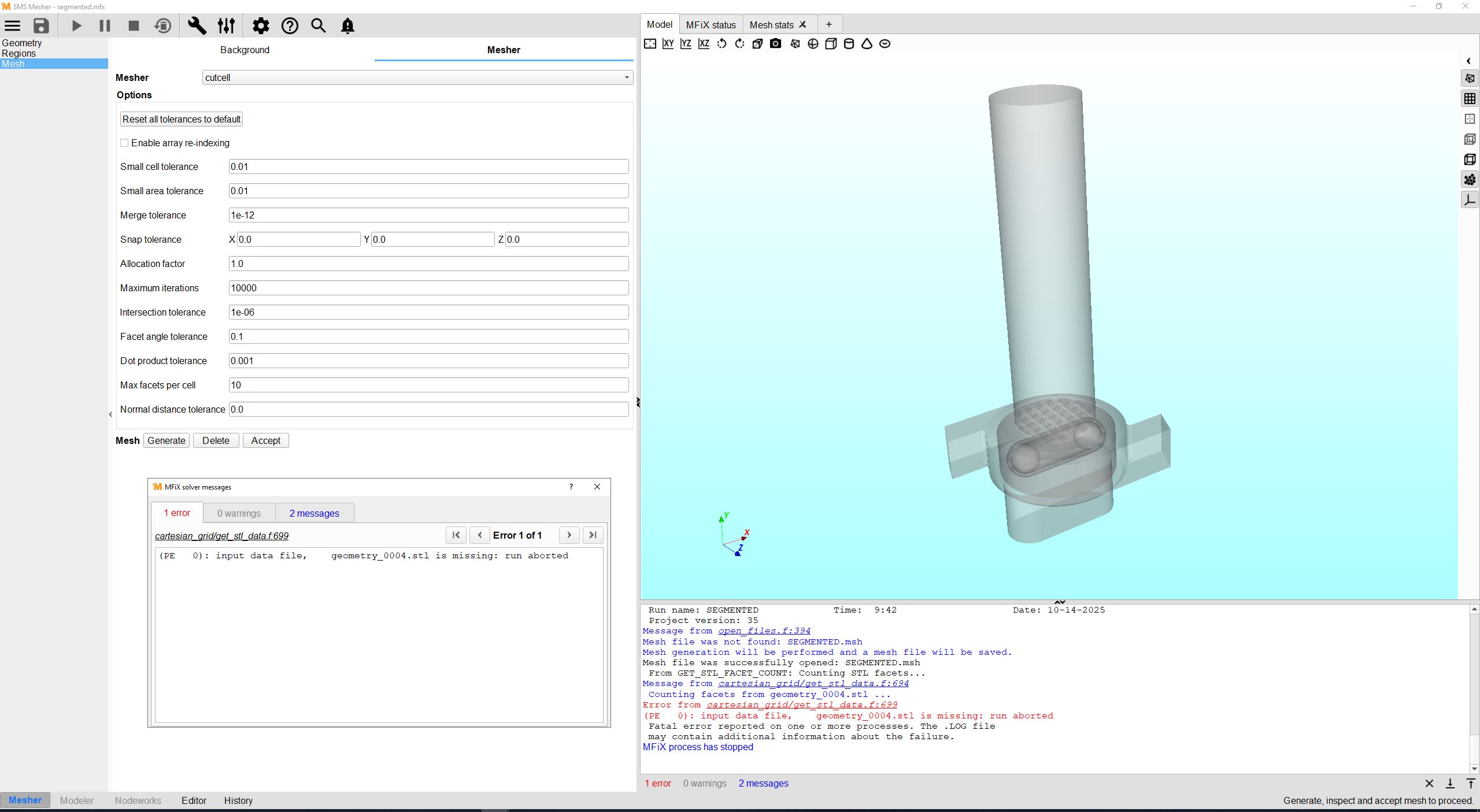
Task: Save project with floppy disk icon
Action: [x=41, y=26]
